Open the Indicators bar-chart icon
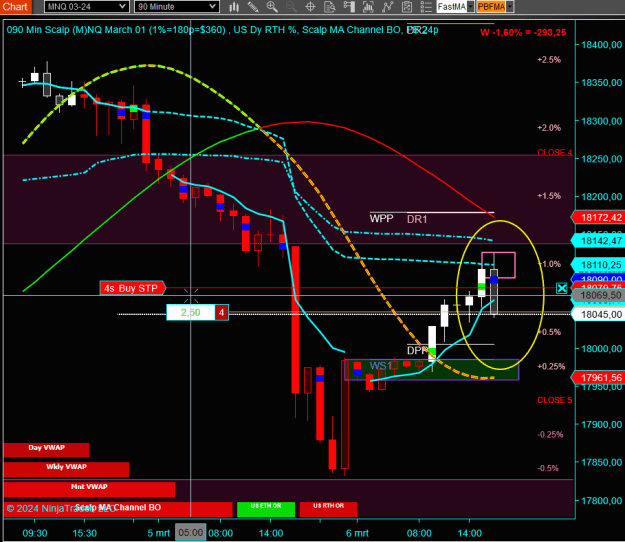The image size is (625, 542). (x=368, y=7)
